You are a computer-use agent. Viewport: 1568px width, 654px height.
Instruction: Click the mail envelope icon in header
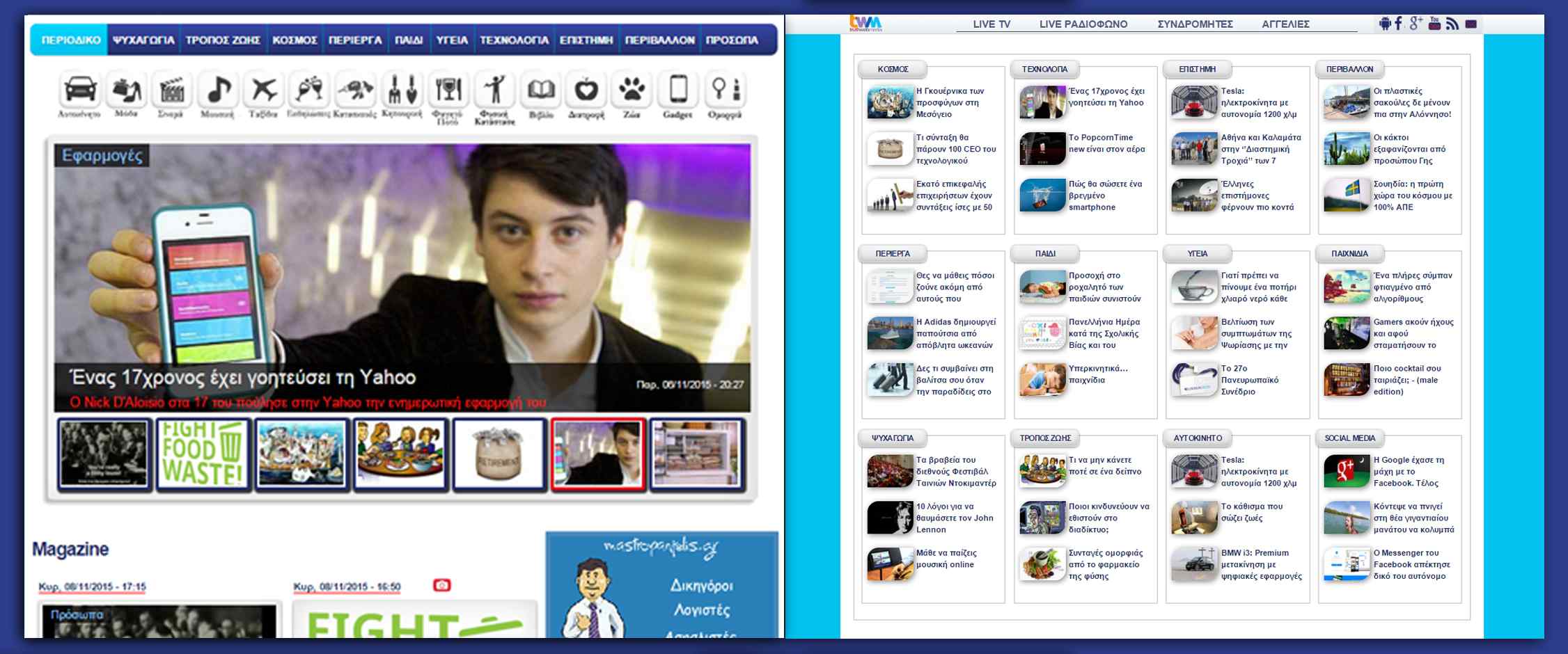pos(1471,24)
